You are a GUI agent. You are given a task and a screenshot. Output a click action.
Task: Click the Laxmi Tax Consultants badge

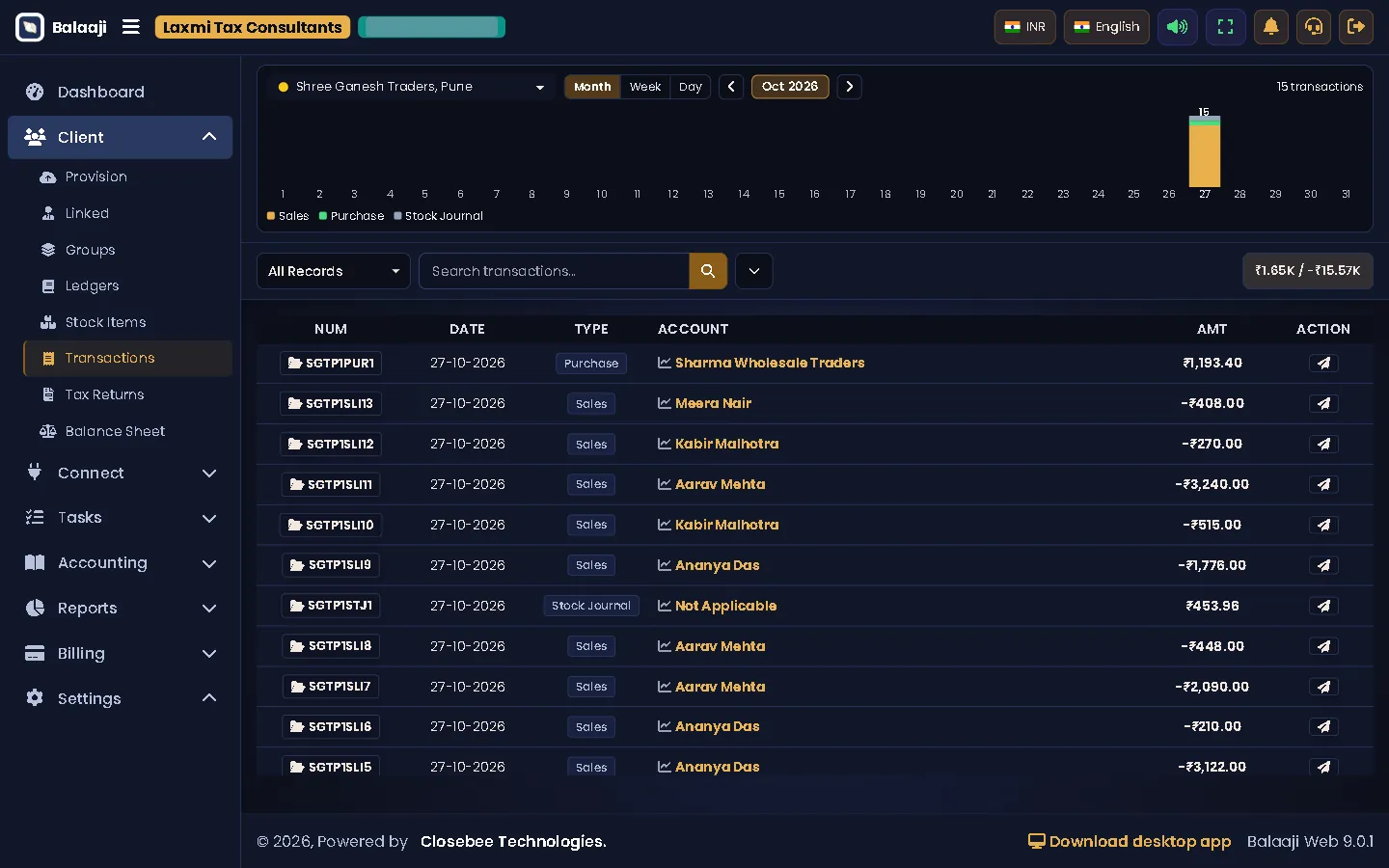(x=253, y=27)
